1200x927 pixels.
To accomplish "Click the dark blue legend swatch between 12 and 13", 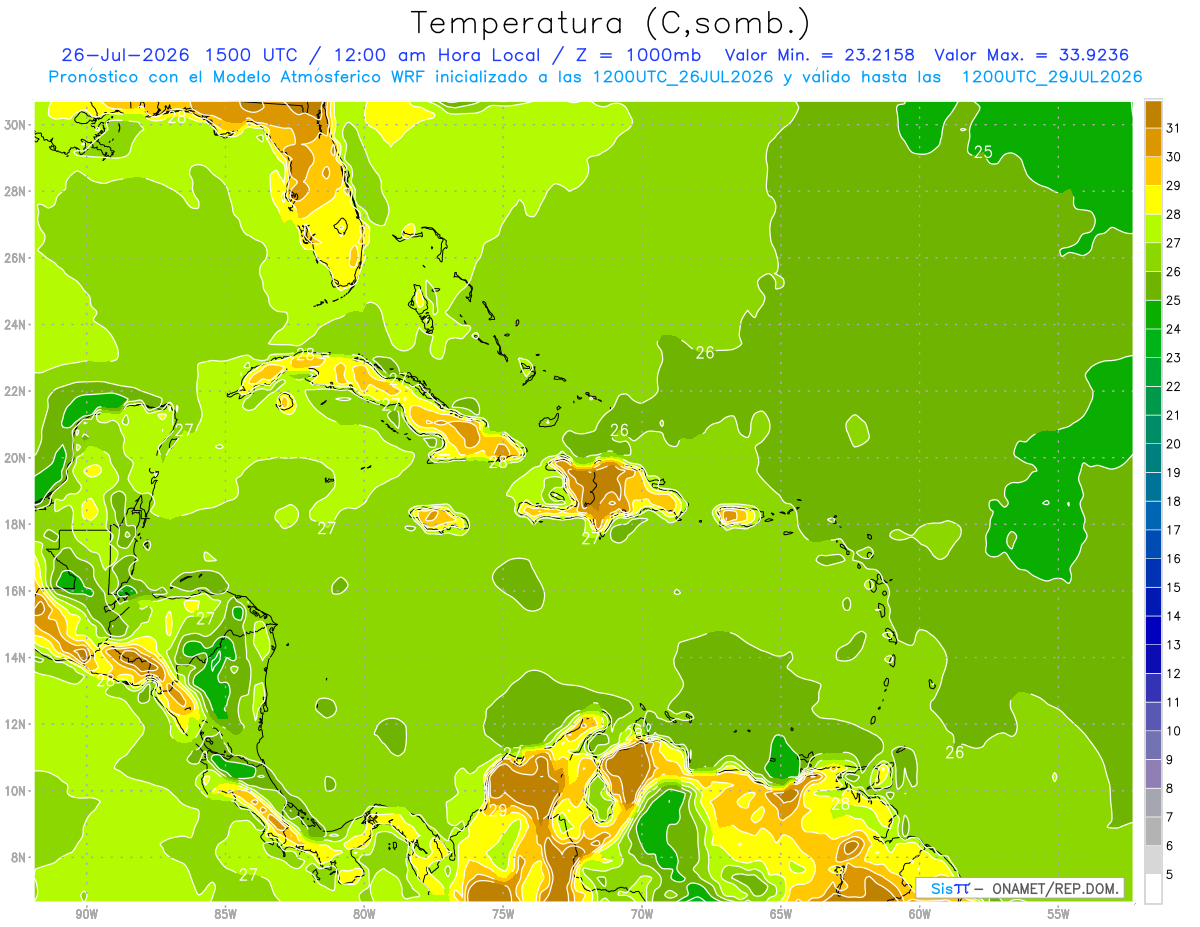I will (x=1153, y=659).
